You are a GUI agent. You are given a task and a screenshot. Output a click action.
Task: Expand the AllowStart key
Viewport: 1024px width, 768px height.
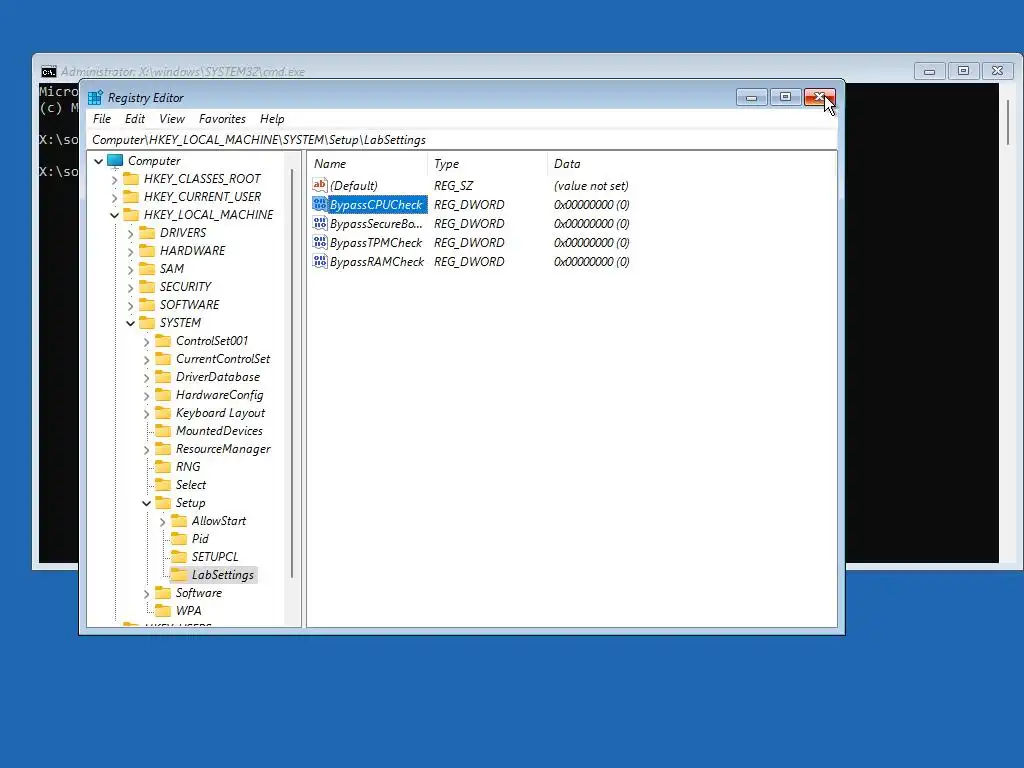[163, 521]
